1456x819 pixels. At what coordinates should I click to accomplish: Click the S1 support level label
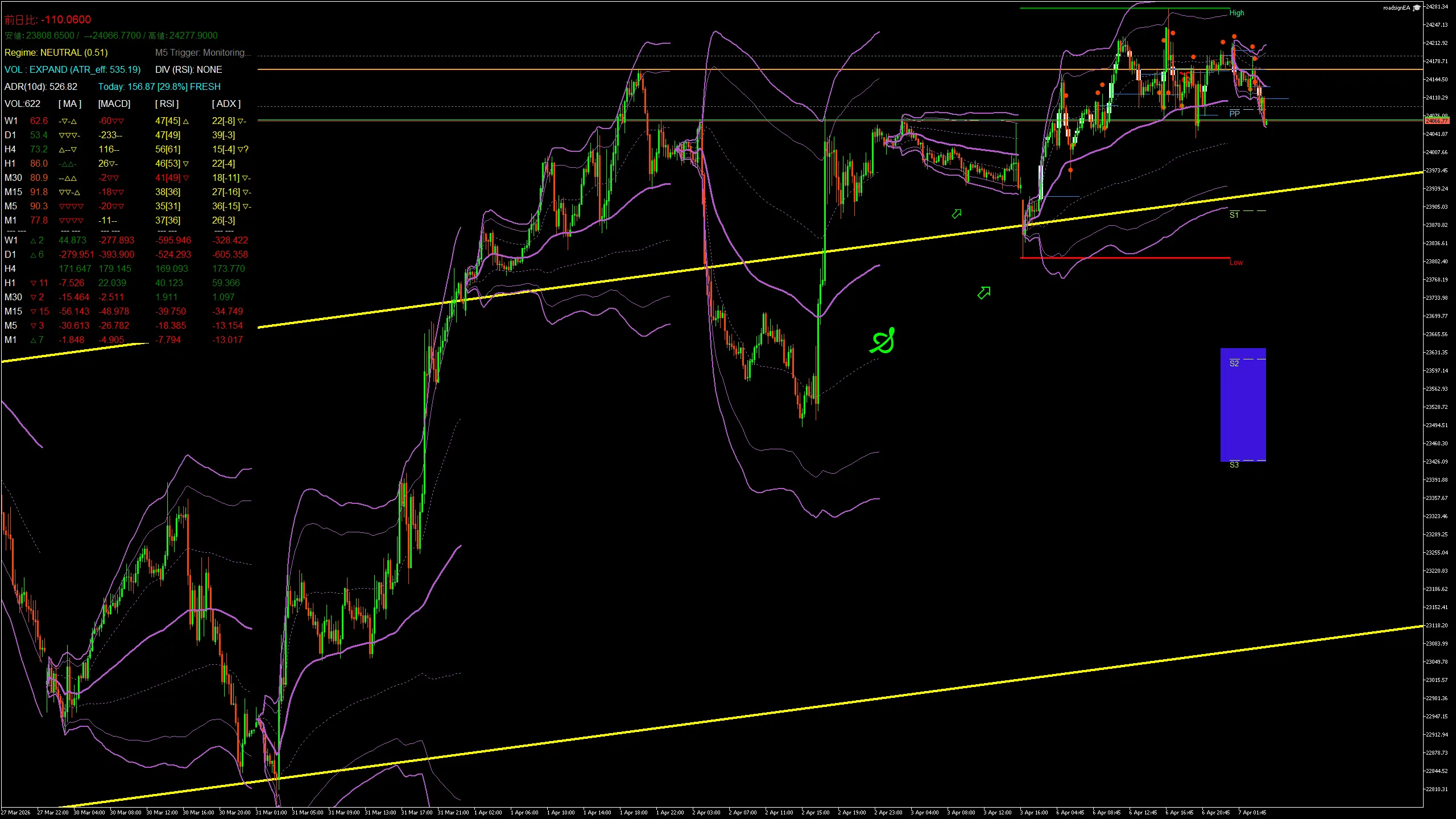click(1234, 215)
